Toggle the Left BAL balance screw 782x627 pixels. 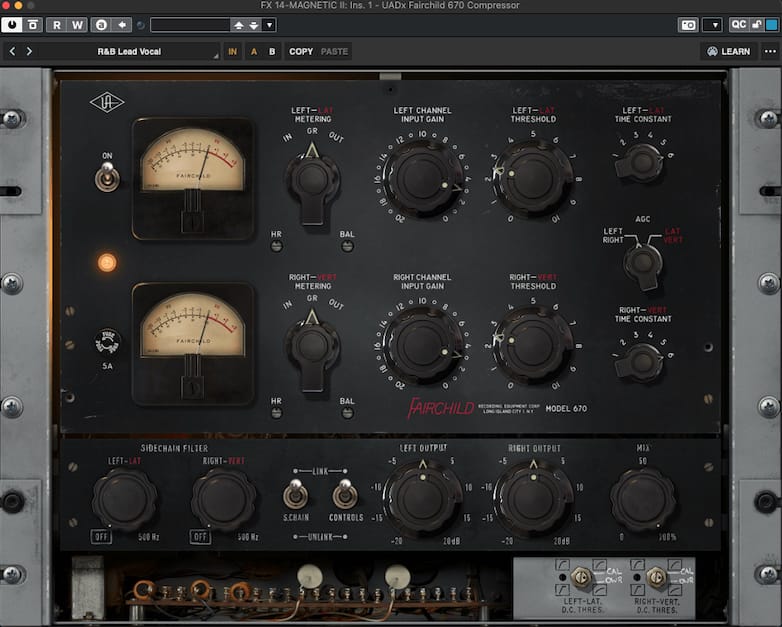point(347,246)
